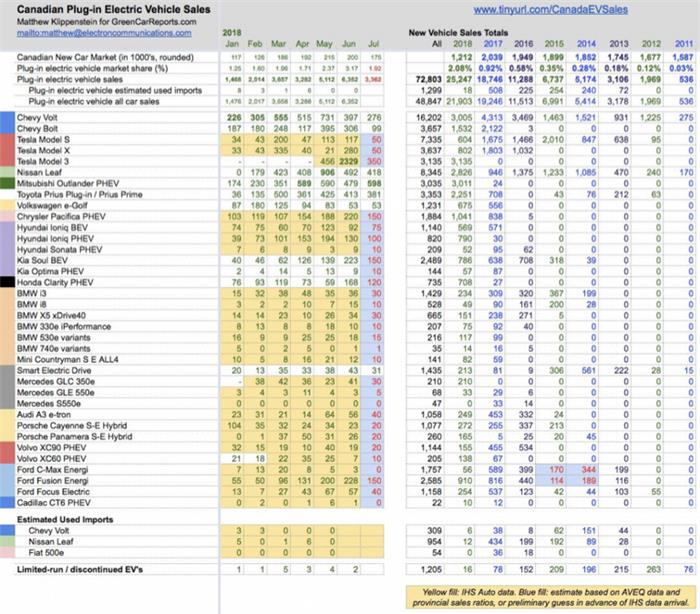Screen dimensions: 700x614
Task: Select the 'BMW X5 xDrive40' row label
Action: coord(51,315)
